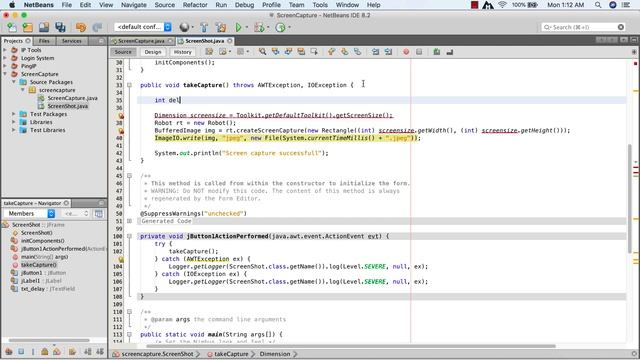Open the Debug menu in menu bar
Viewport: 640px width, 360px height.
(244, 5)
